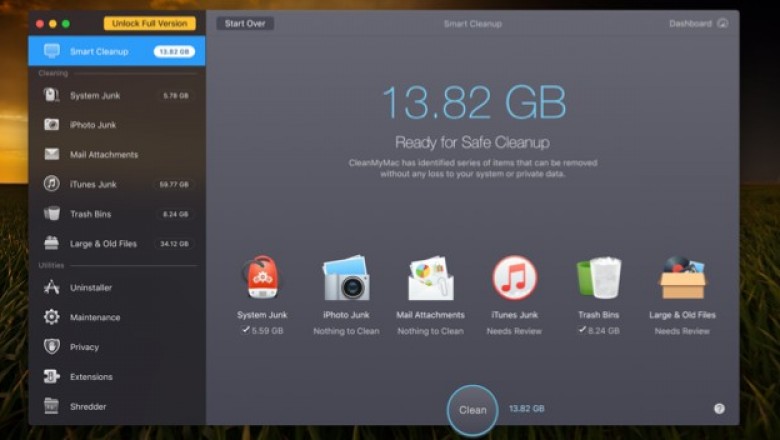Click the Unlock Full Version button
The height and width of the screenshot is (440, 780).
click(150, 23)
